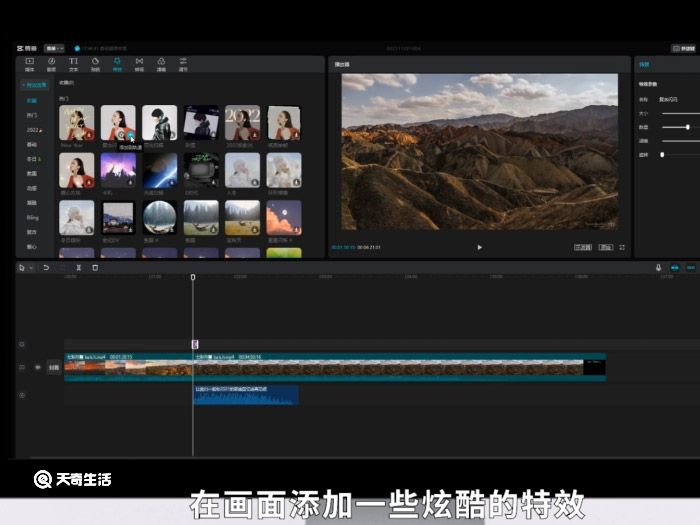Select the small pink effect clip on effect track
The width and height of the screenshot is (700, 525).
point(195,344)
